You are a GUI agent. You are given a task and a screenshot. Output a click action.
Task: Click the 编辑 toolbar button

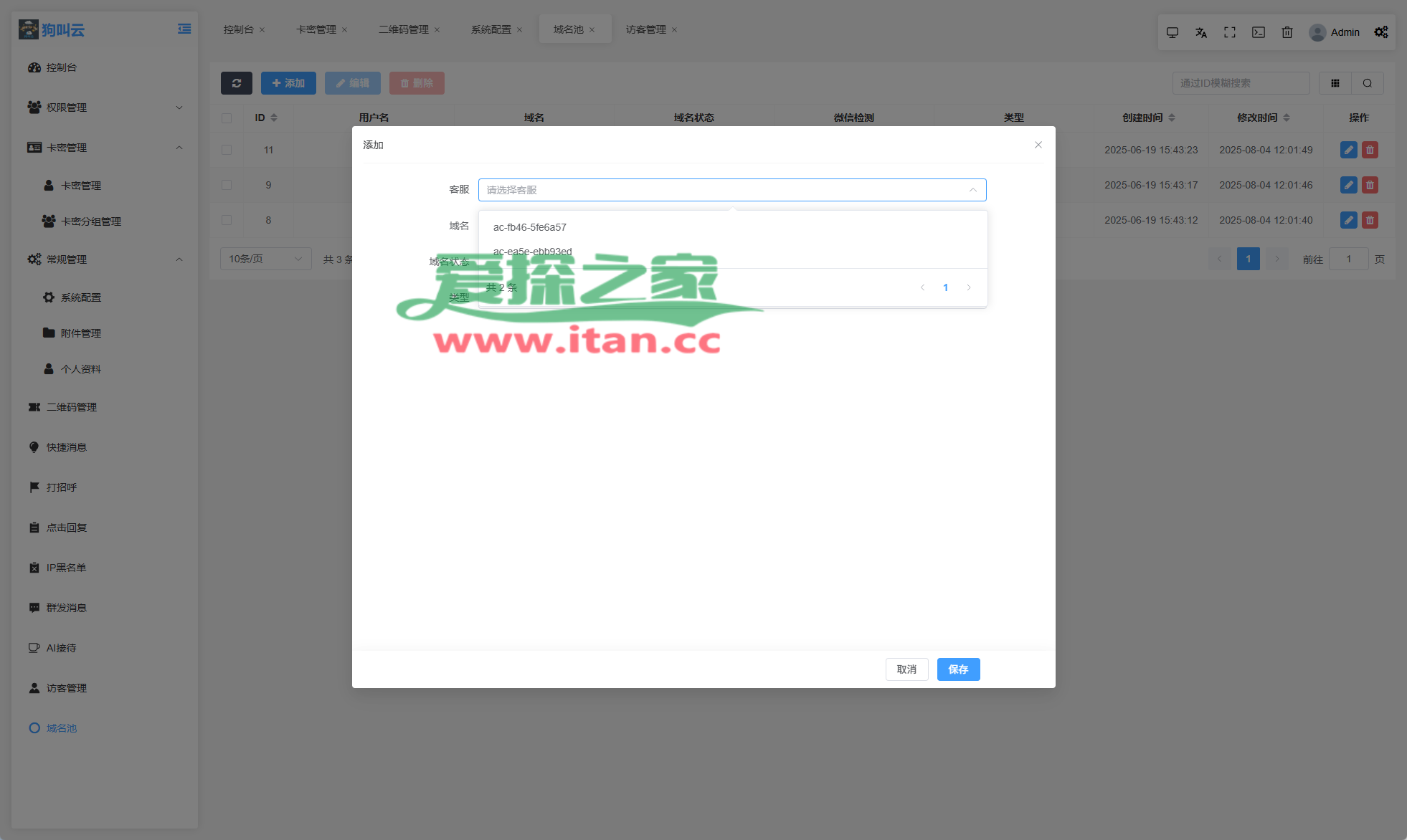(353, 83)
